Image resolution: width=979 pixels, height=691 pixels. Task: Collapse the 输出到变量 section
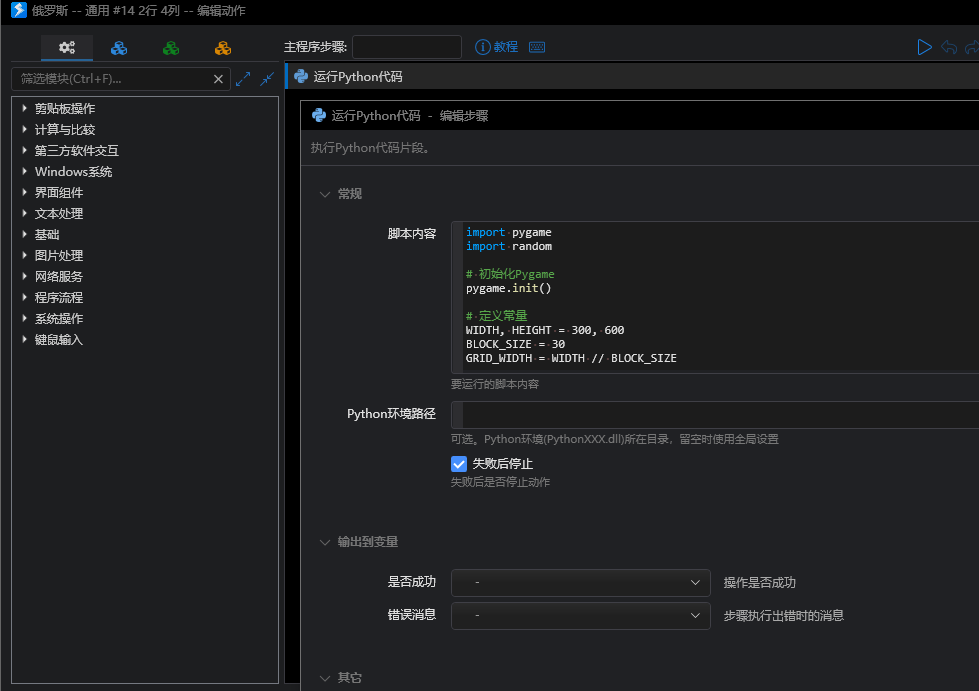325,542
